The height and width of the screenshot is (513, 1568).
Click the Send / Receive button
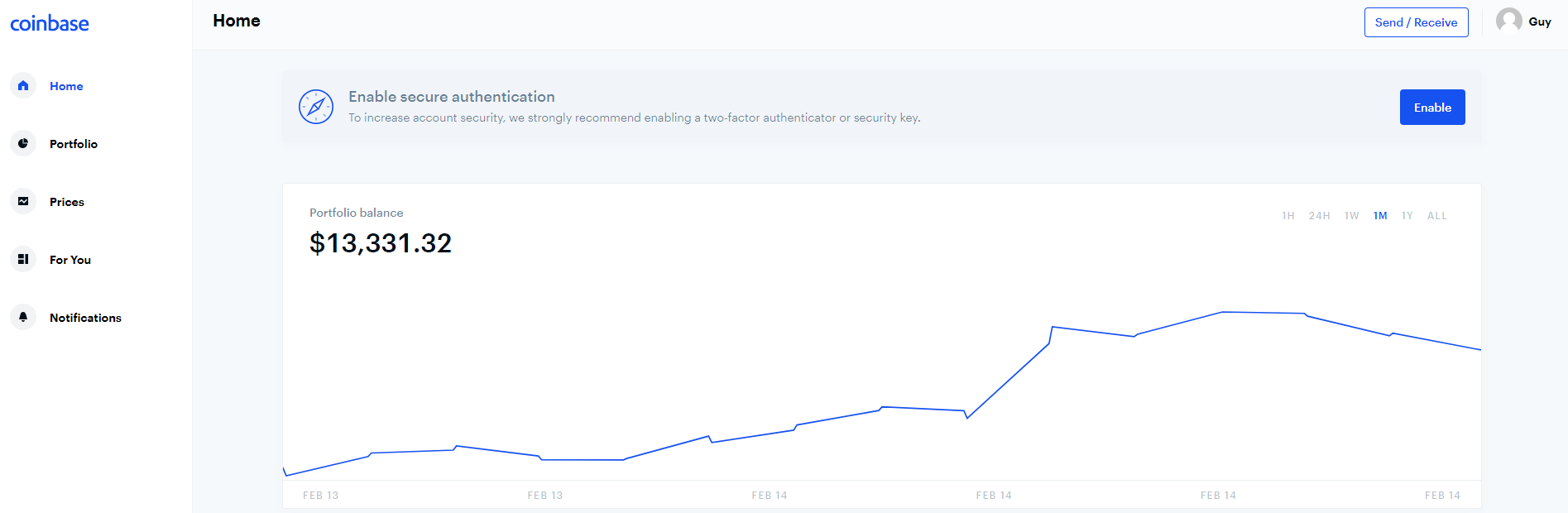tap(1416, 22)
